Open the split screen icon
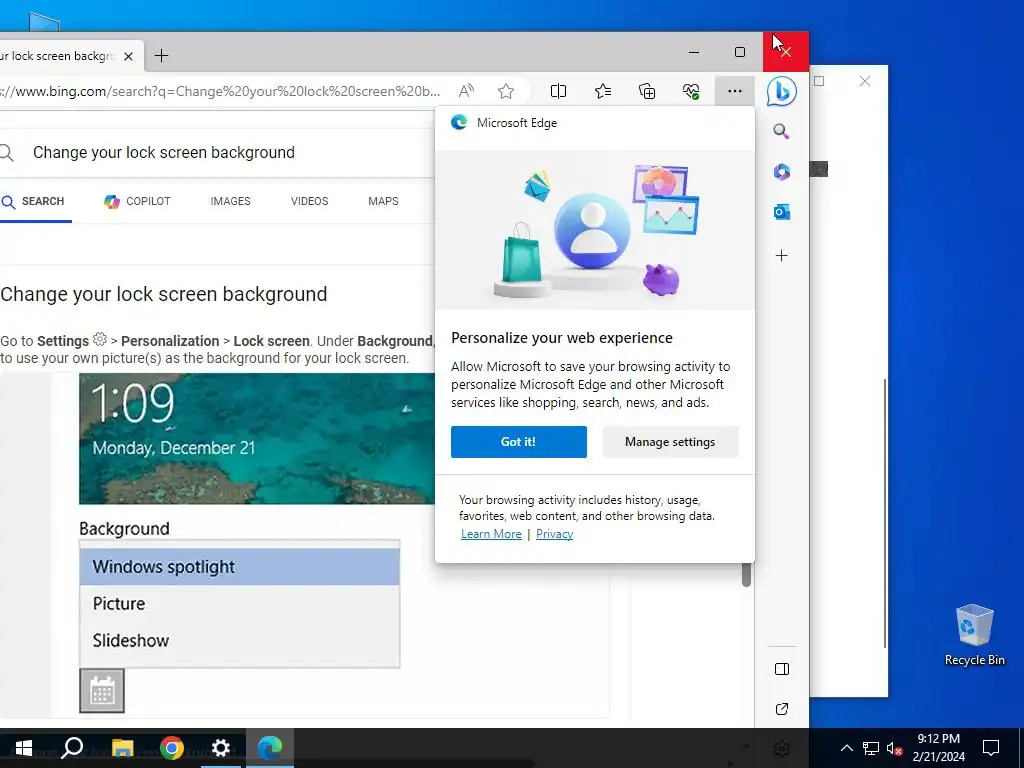 point(558,91)
